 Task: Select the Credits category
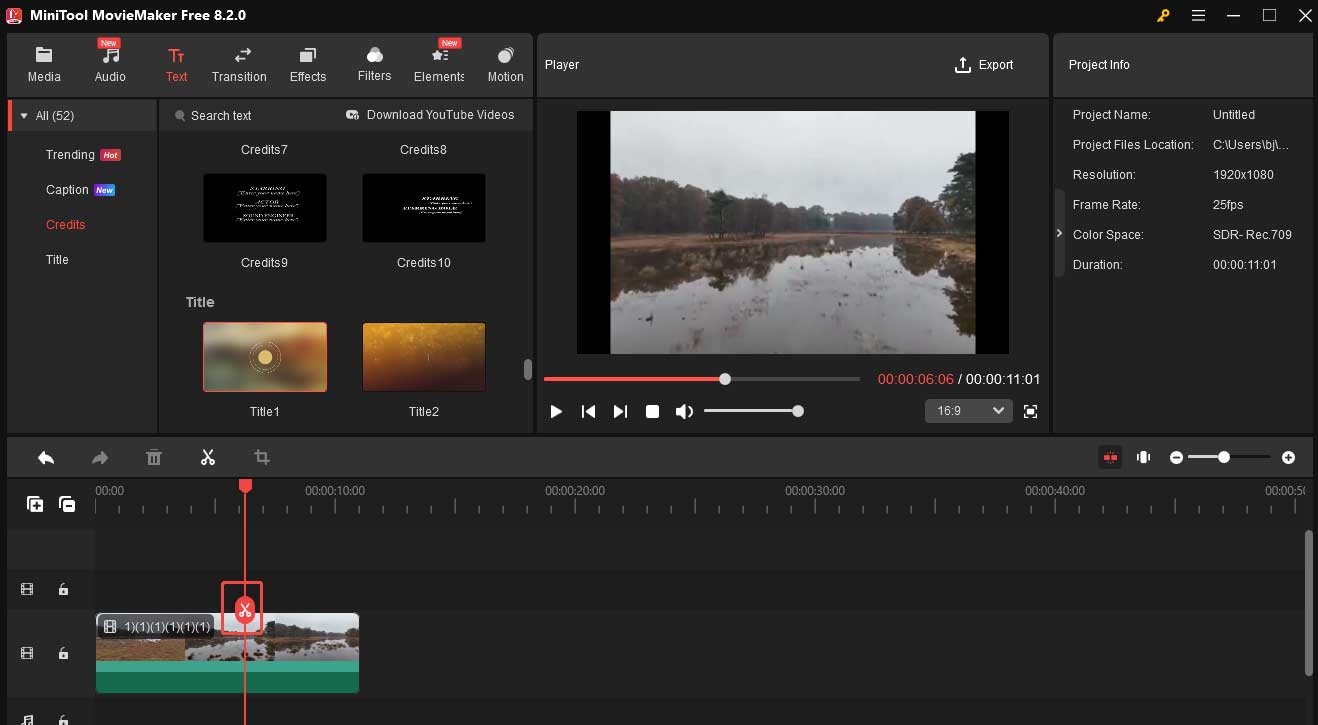(x=66, y=225)
